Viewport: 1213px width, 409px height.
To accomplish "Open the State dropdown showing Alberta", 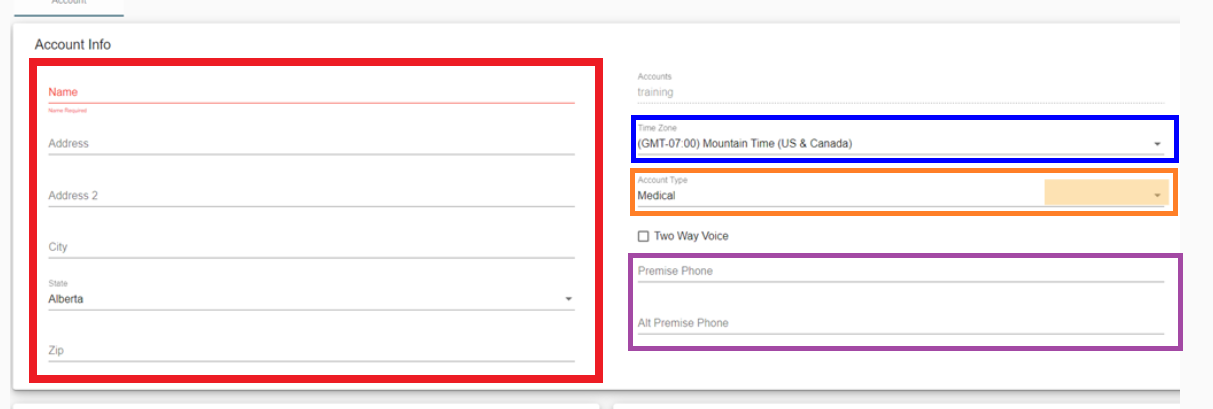I will pyautogui.click(x=300, y=298).
